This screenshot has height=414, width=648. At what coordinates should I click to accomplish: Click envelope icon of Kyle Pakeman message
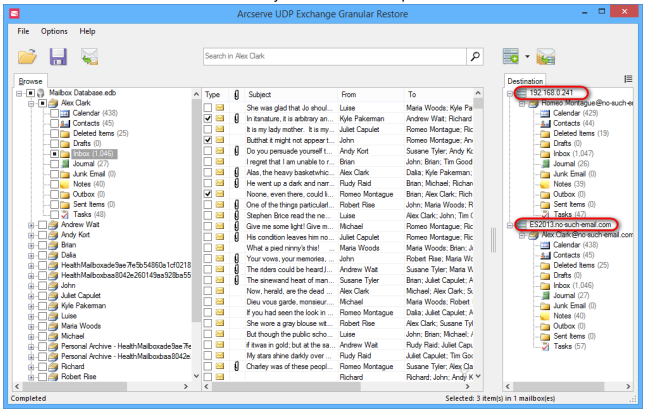click(220, 119)
